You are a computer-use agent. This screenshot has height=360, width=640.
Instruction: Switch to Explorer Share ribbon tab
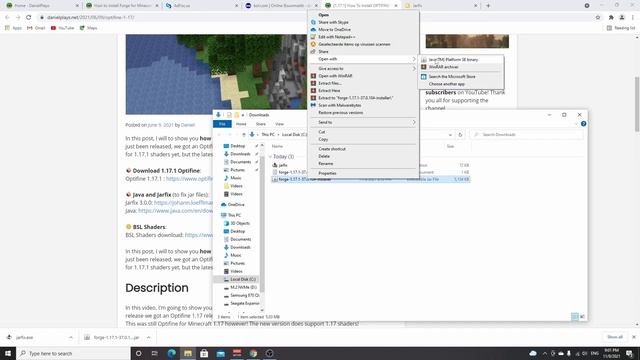tap(260, 124)
